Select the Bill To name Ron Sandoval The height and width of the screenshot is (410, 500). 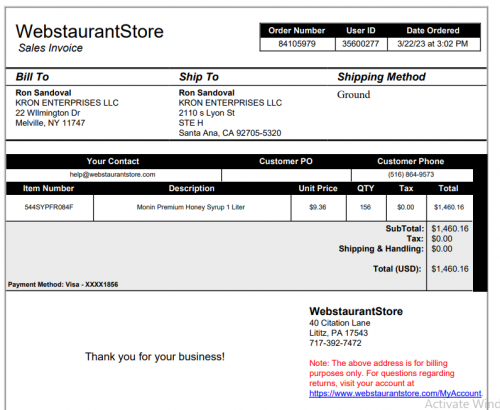point(43,93)
